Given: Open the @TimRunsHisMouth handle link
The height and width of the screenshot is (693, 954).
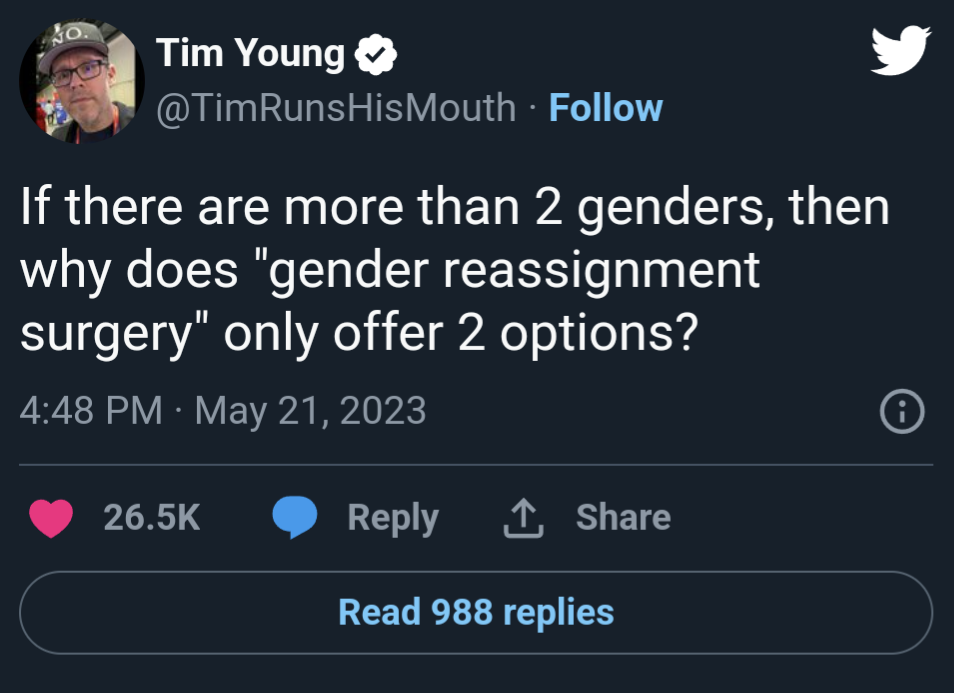Looking at the screenshot, I should [336, 107].
